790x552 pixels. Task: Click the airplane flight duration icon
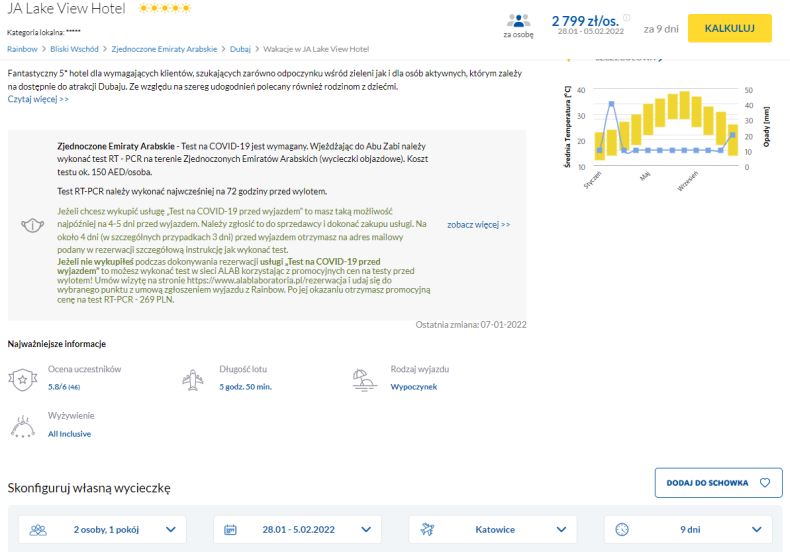coord(193,380)
